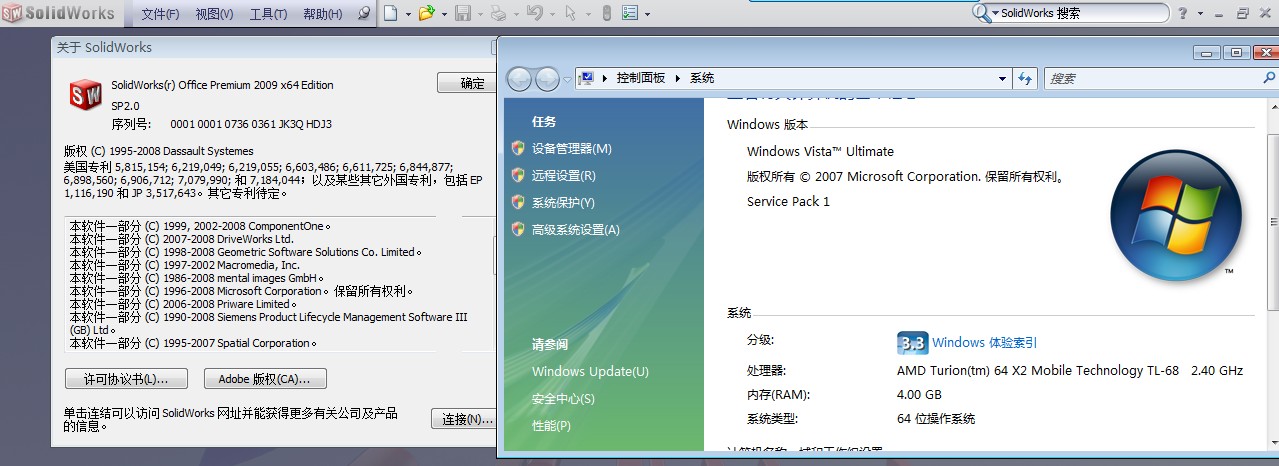Expand the Save dropdown arrow
This screenshot has height=466, width=1279.
[480, 15]
